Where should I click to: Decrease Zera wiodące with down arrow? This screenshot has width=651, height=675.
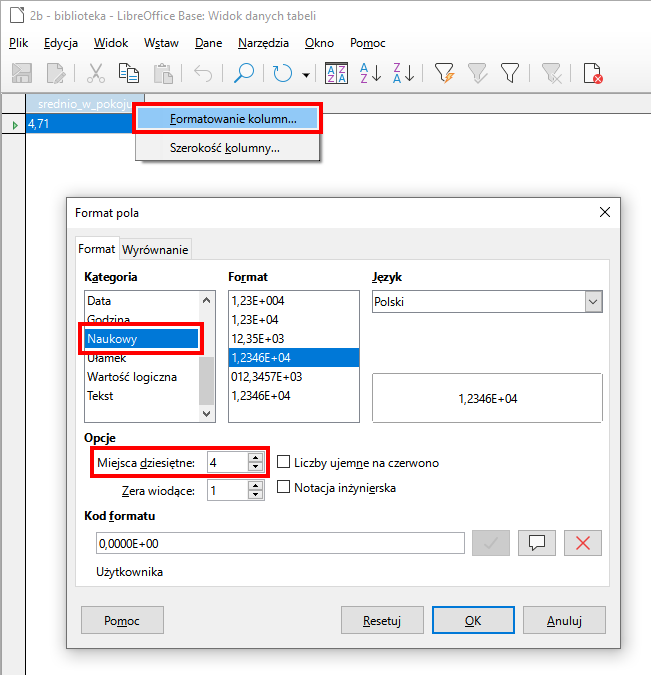tap(256, 495)
